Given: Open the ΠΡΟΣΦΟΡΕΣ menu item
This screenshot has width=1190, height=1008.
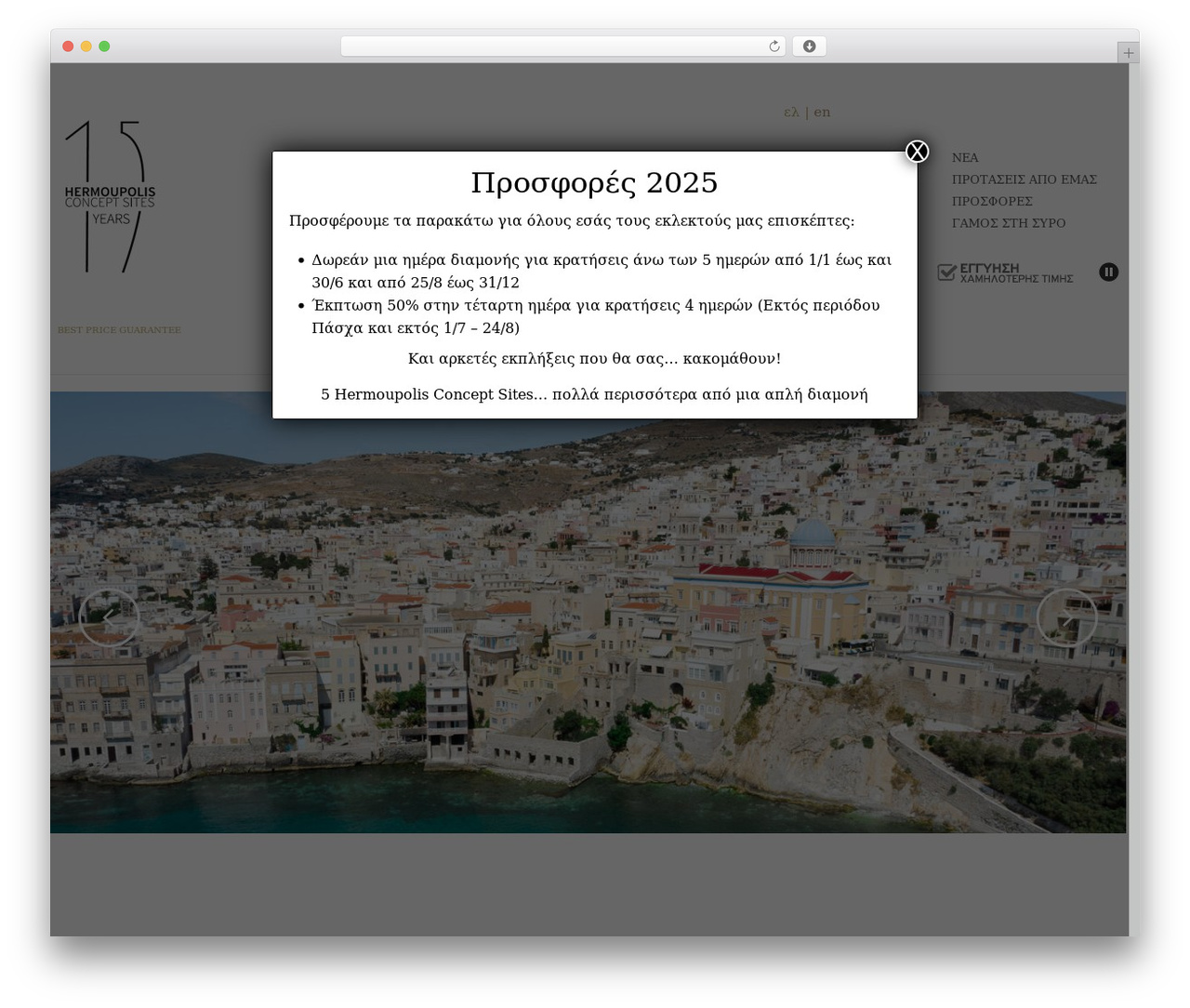Looking at the screenshot, I should click(992, 202).
